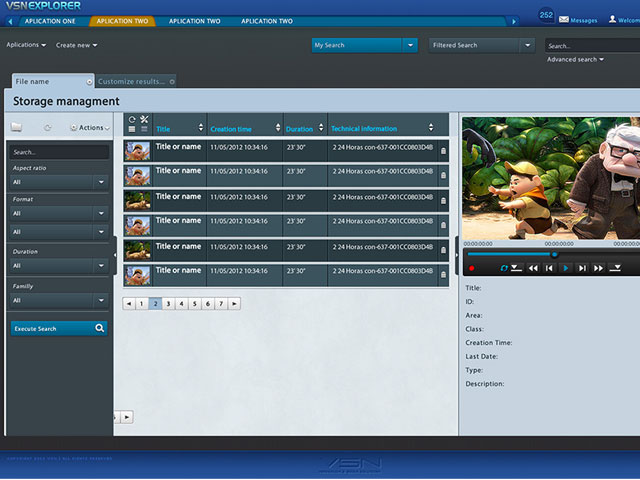Rewind the video
The image size is (640, 480).
533,268
